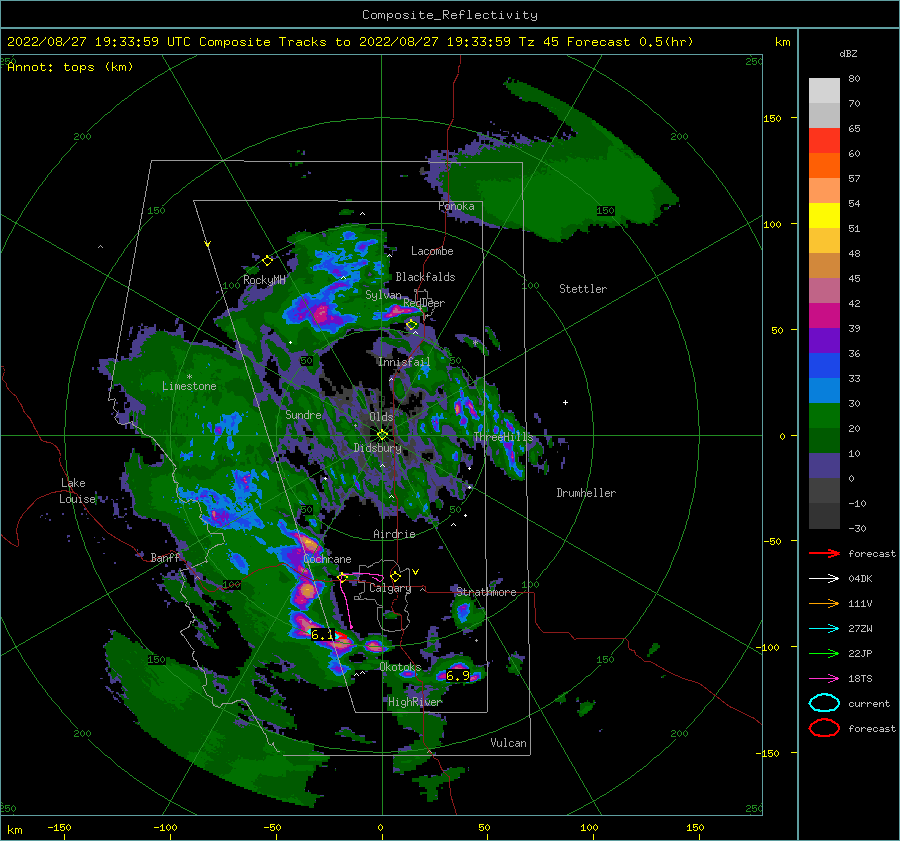The image size is (900, 841).
Task: Click the Sylvan label
Action: pos(383,295)
